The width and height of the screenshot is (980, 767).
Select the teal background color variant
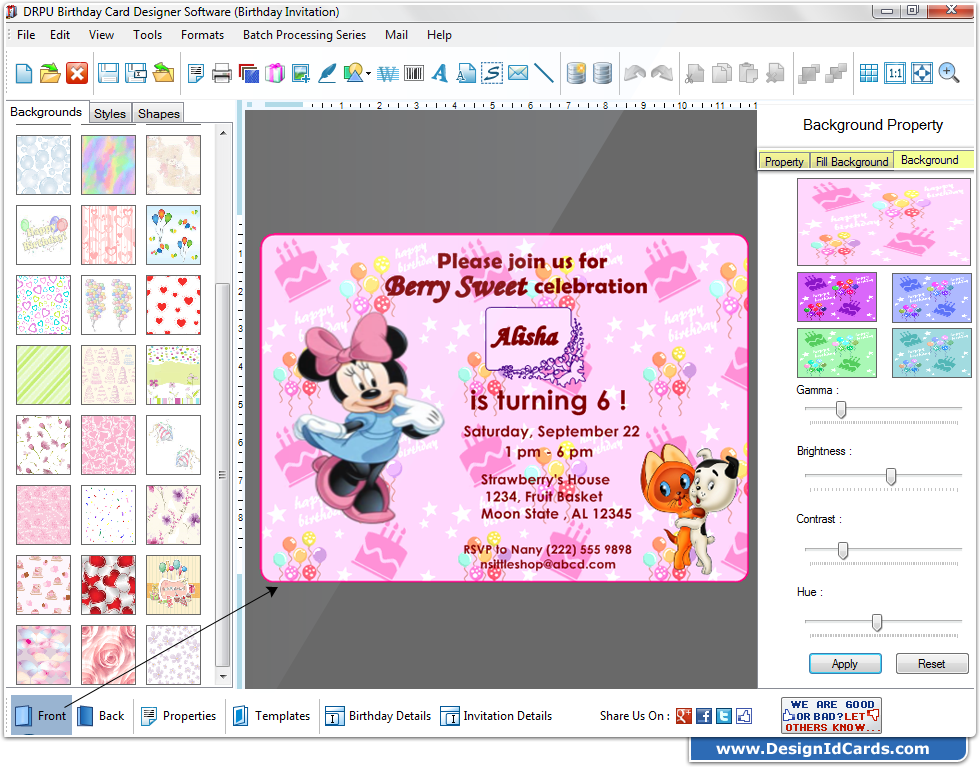(x=931, y=353)
